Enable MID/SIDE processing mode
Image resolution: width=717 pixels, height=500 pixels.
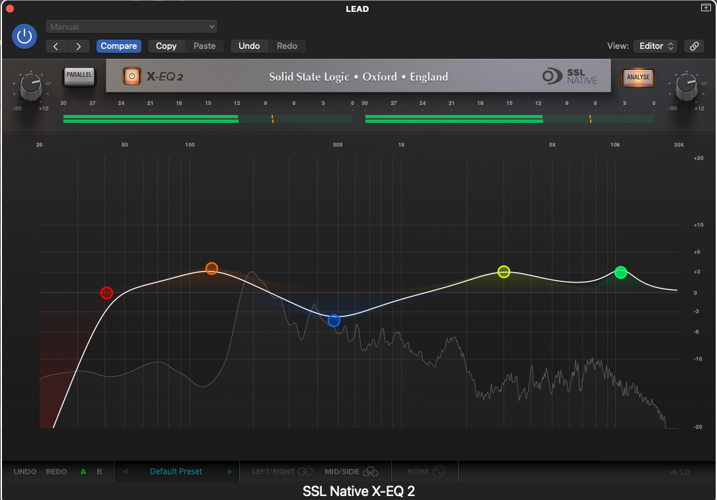pyautogui.click(x=351, y=472)
